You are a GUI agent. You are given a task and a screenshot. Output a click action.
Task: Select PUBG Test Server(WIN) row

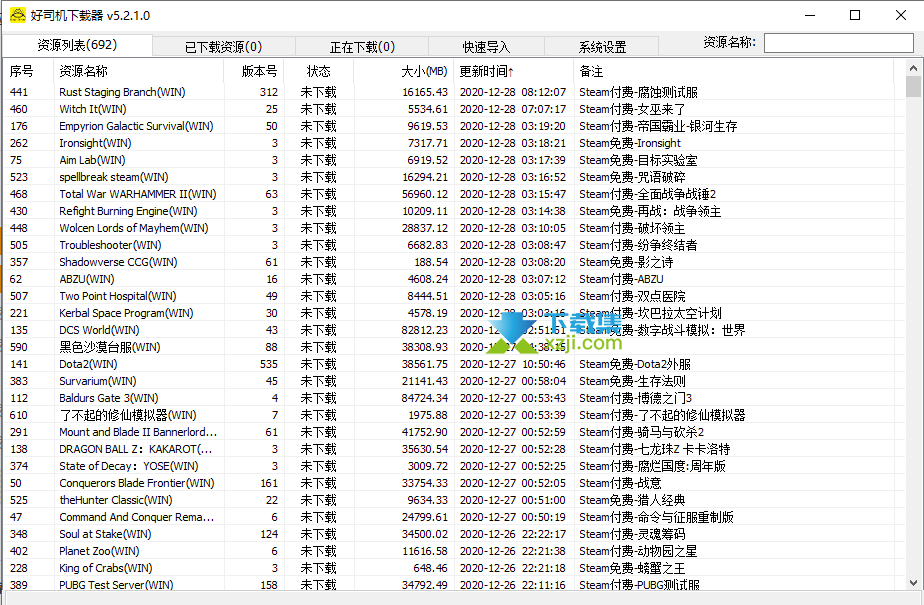click(455, 585)
